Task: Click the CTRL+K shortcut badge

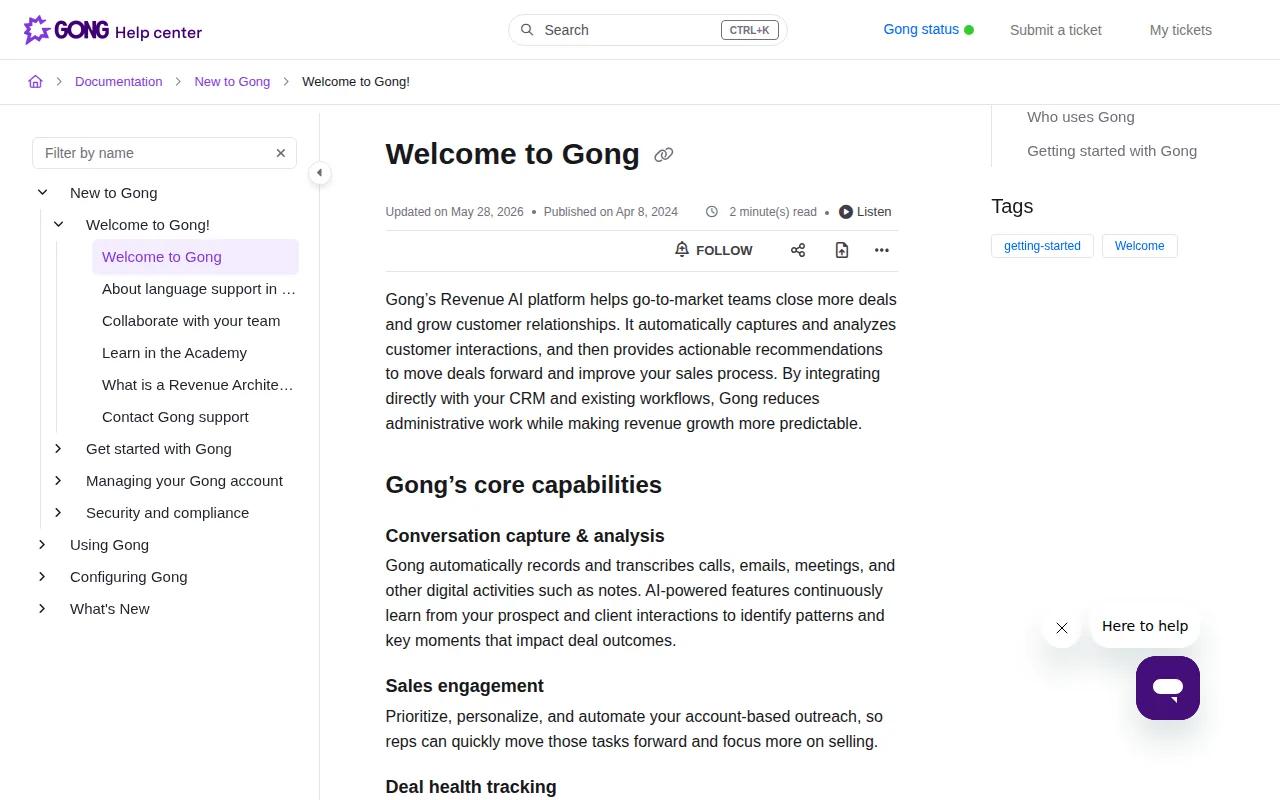Action: [x=750, y=30]
